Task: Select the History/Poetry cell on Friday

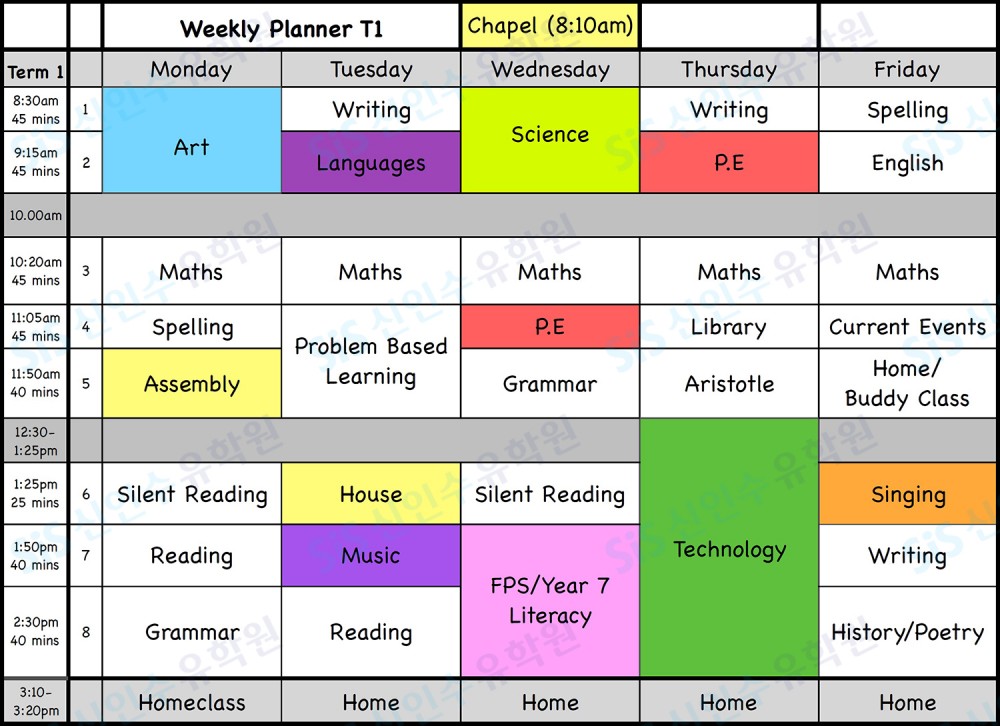Action: click(x=908, y=632)
